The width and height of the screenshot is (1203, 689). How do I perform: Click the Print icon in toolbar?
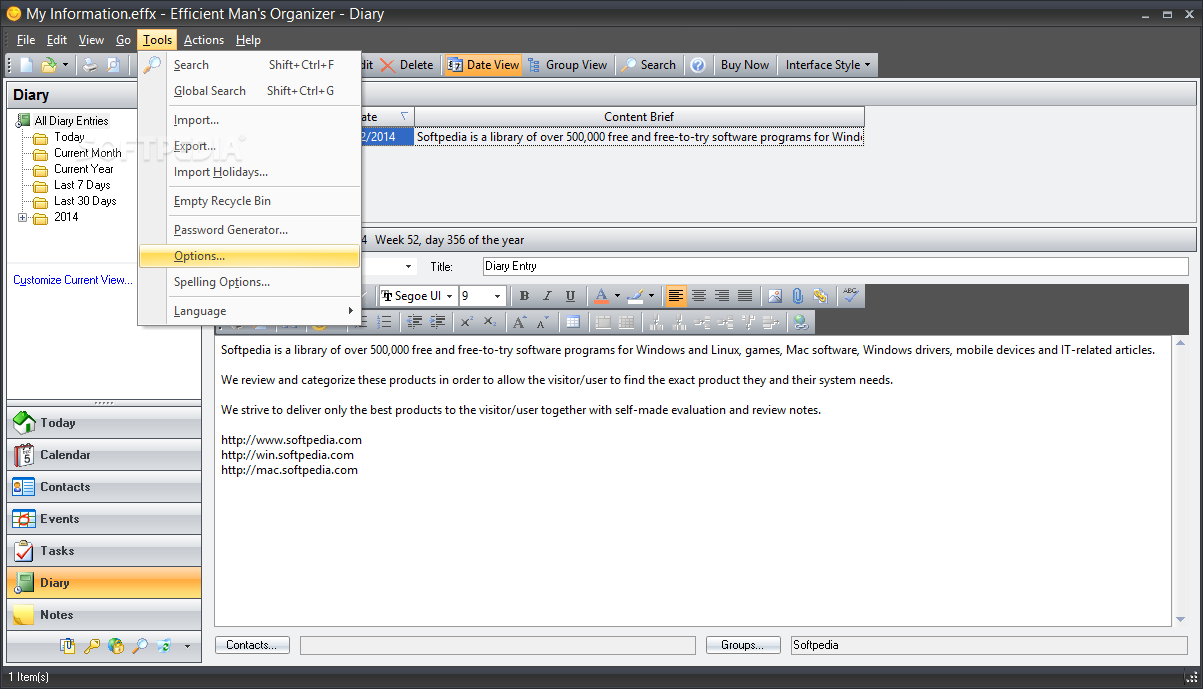90,65
